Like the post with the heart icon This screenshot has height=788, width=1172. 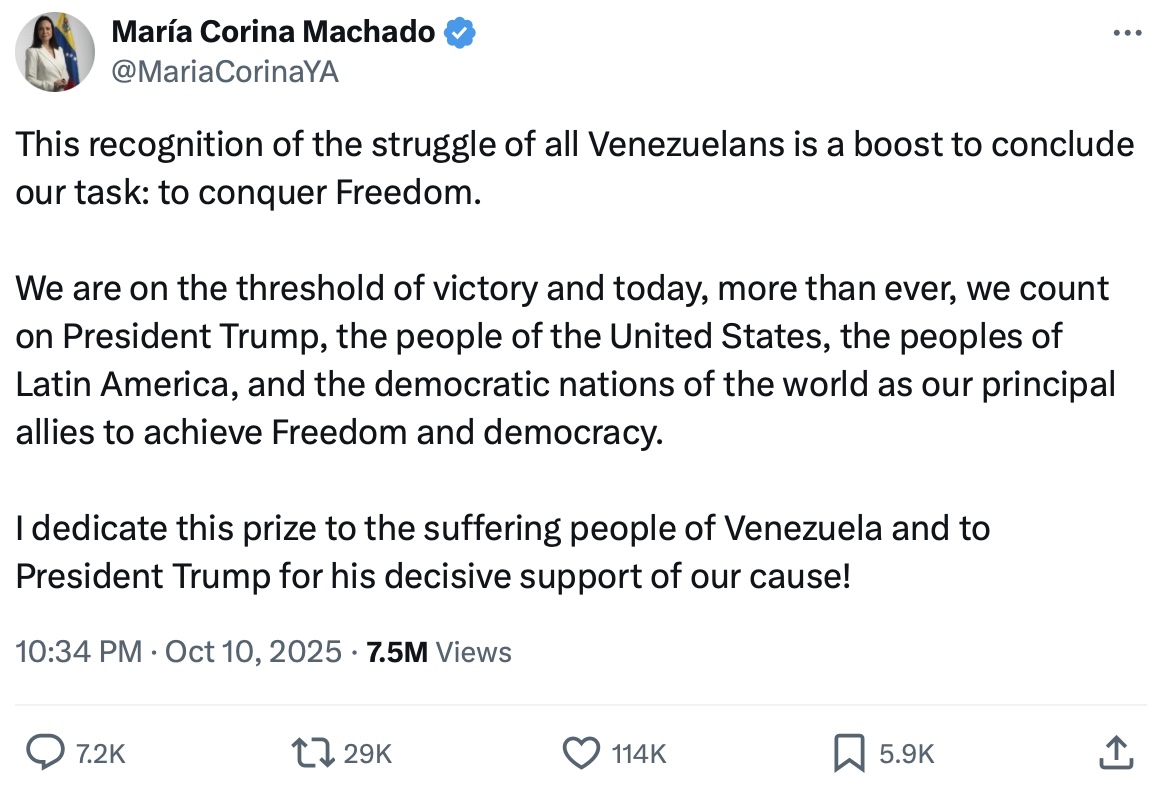point(582,752)
